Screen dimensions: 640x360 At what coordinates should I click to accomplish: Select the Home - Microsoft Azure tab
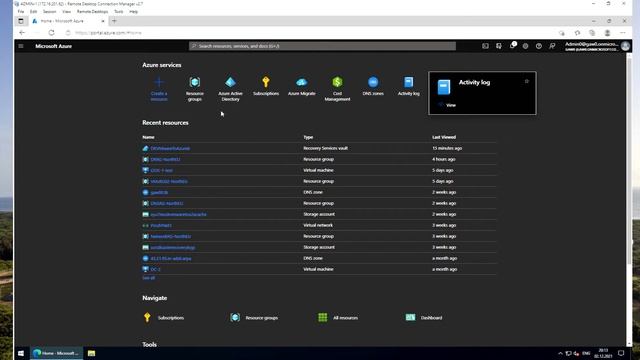point(69,21)
